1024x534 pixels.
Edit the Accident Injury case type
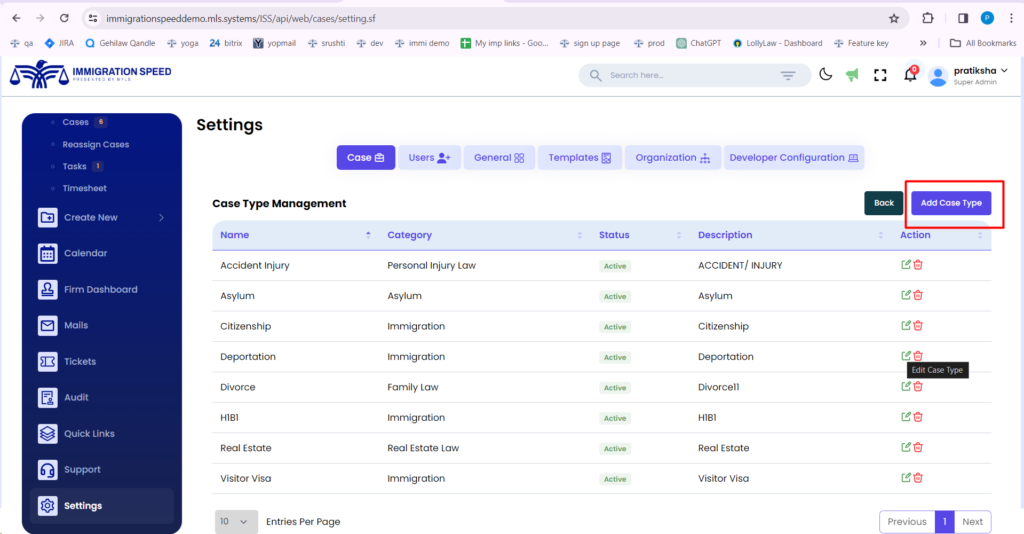[906, 264]
